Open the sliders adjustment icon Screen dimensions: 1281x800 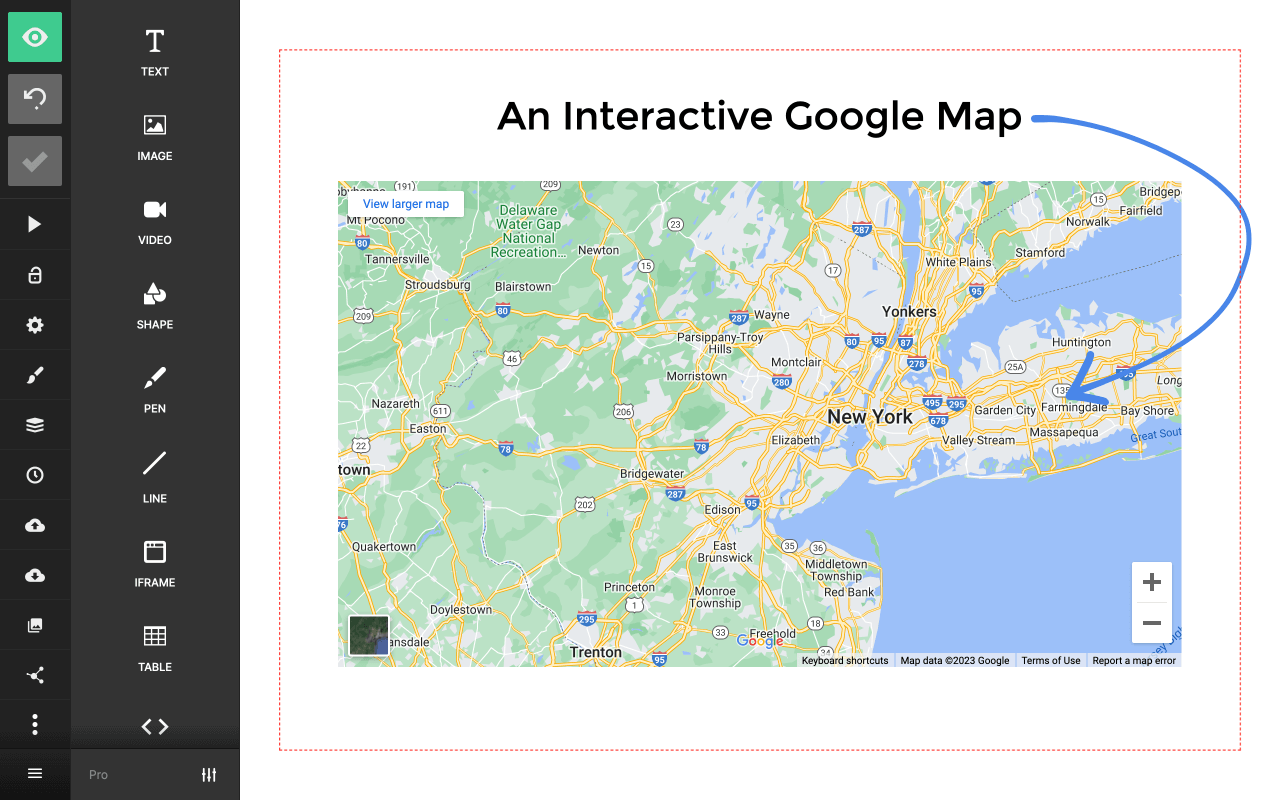click(x=209, y=775)
